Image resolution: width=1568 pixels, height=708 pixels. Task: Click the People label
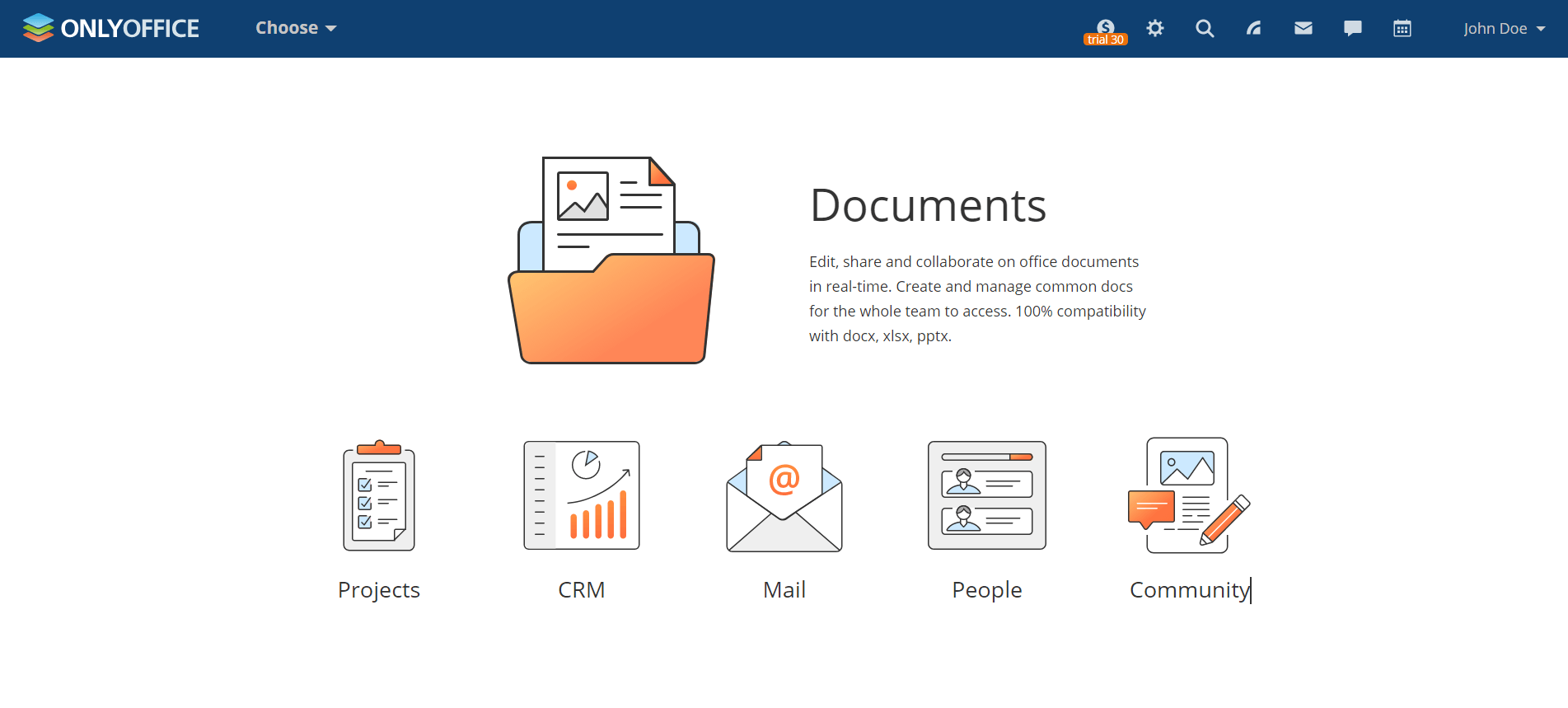pyautogui.click(x=987, y=590)
